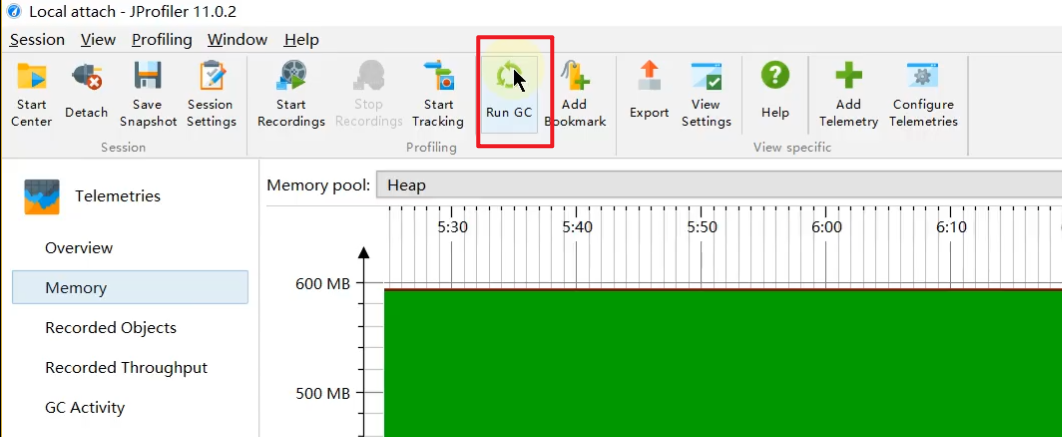Click the 6:00 time axis label
Image resolution: width=1062 pixels, height=437 pixels.
point(826,227)
